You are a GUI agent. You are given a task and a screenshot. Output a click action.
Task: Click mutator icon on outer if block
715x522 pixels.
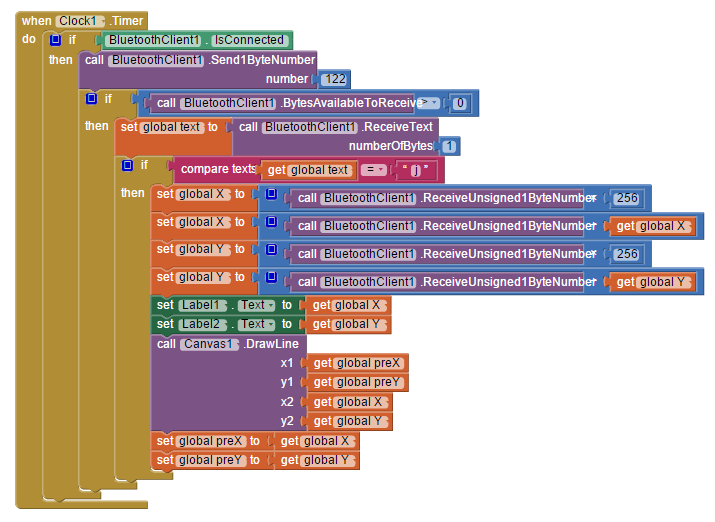55,40
